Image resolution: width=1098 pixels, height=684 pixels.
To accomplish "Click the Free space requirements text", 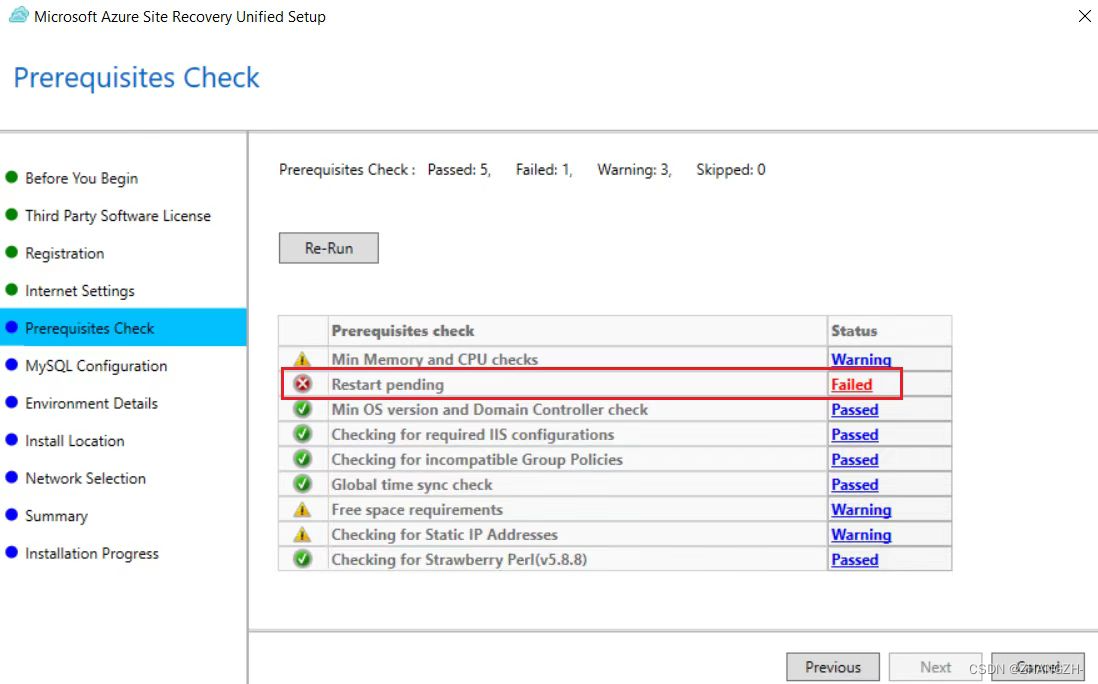I will [417, 510].
